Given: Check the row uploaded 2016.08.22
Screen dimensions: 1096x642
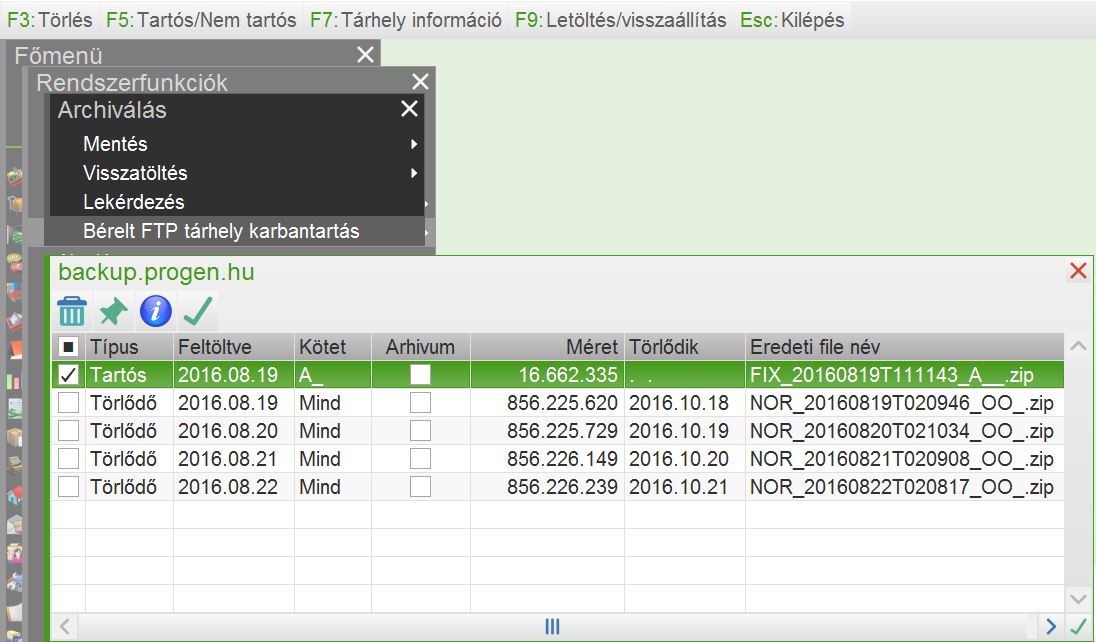Looking at the screenshot, I should pyautogui.click(x=68, y=487).
